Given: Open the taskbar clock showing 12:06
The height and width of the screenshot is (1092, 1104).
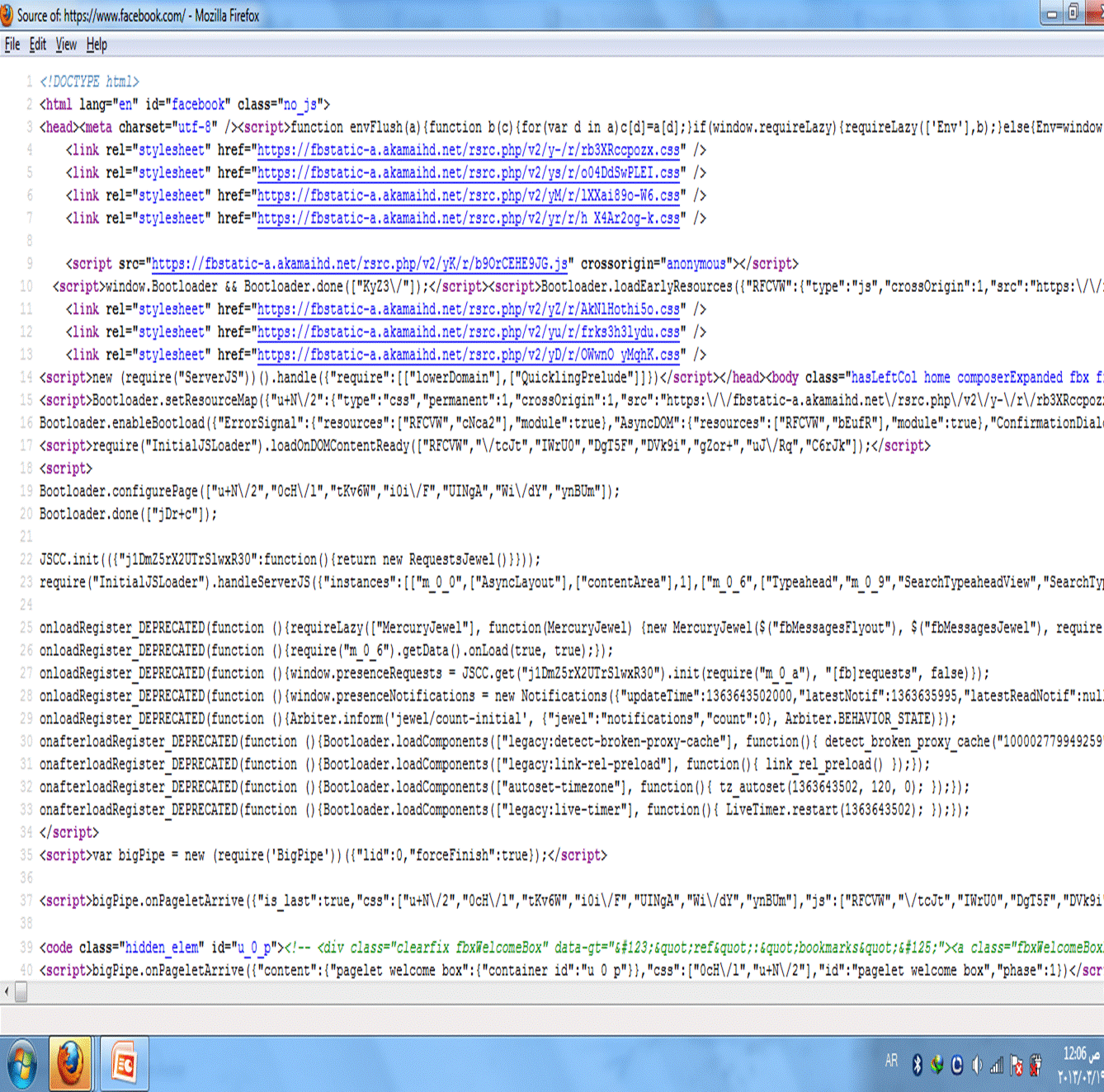Looking at the screenshot, I should 1079,1065.
